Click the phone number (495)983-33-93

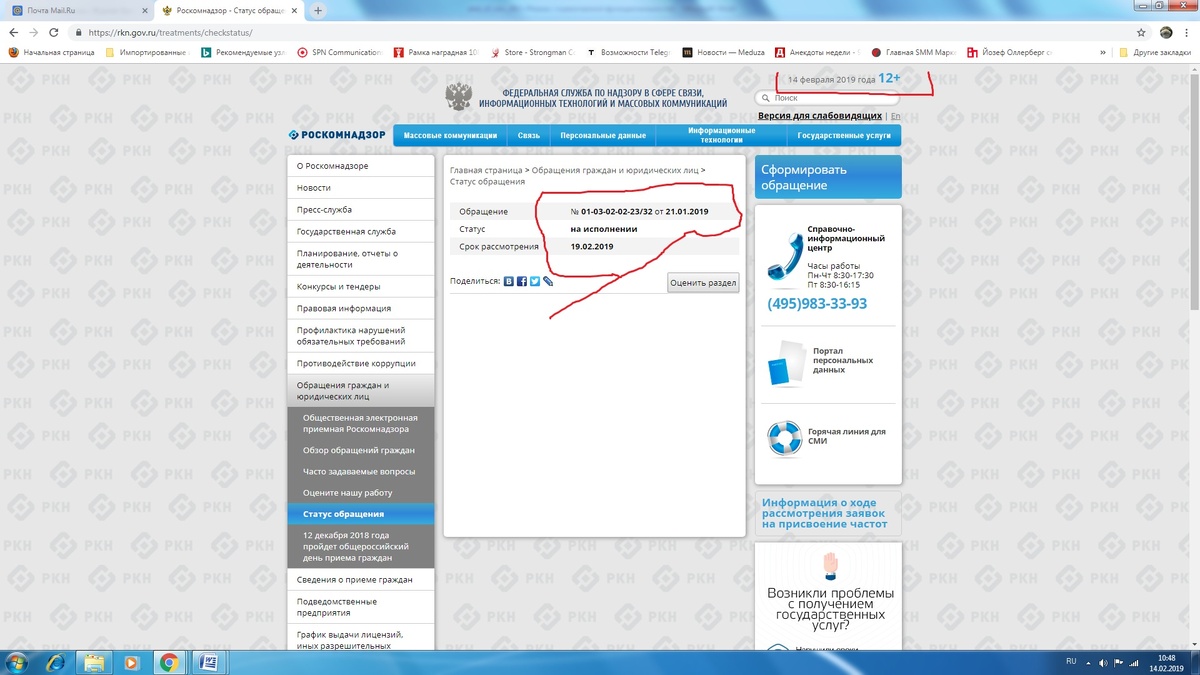pos(817,304)
